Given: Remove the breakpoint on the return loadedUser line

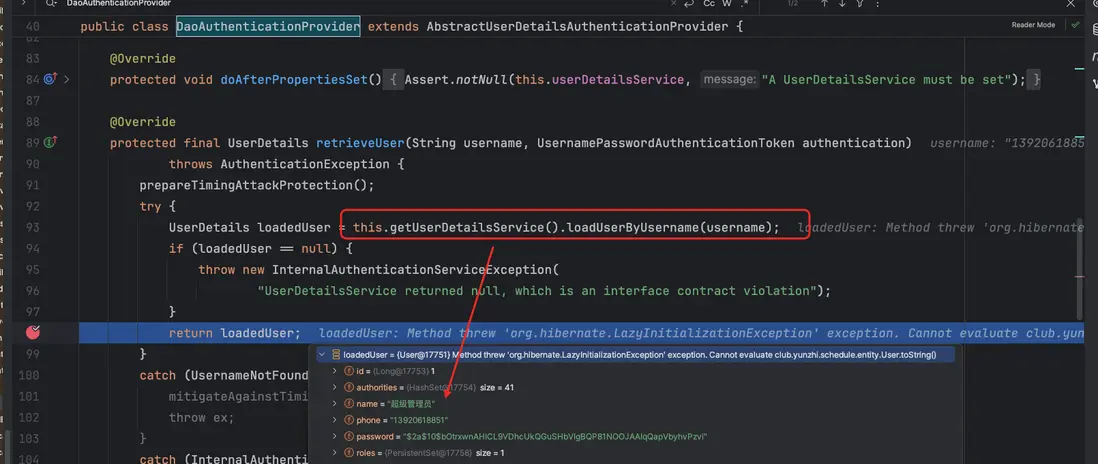Looking at the screenshot, I should tap(32, 333).
